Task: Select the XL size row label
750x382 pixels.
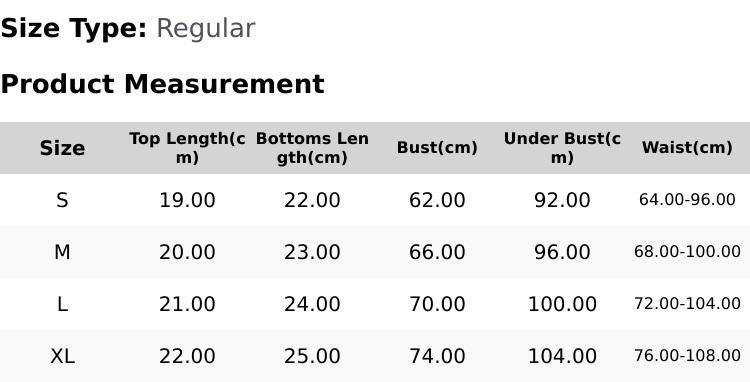Action: coord(62,356)
